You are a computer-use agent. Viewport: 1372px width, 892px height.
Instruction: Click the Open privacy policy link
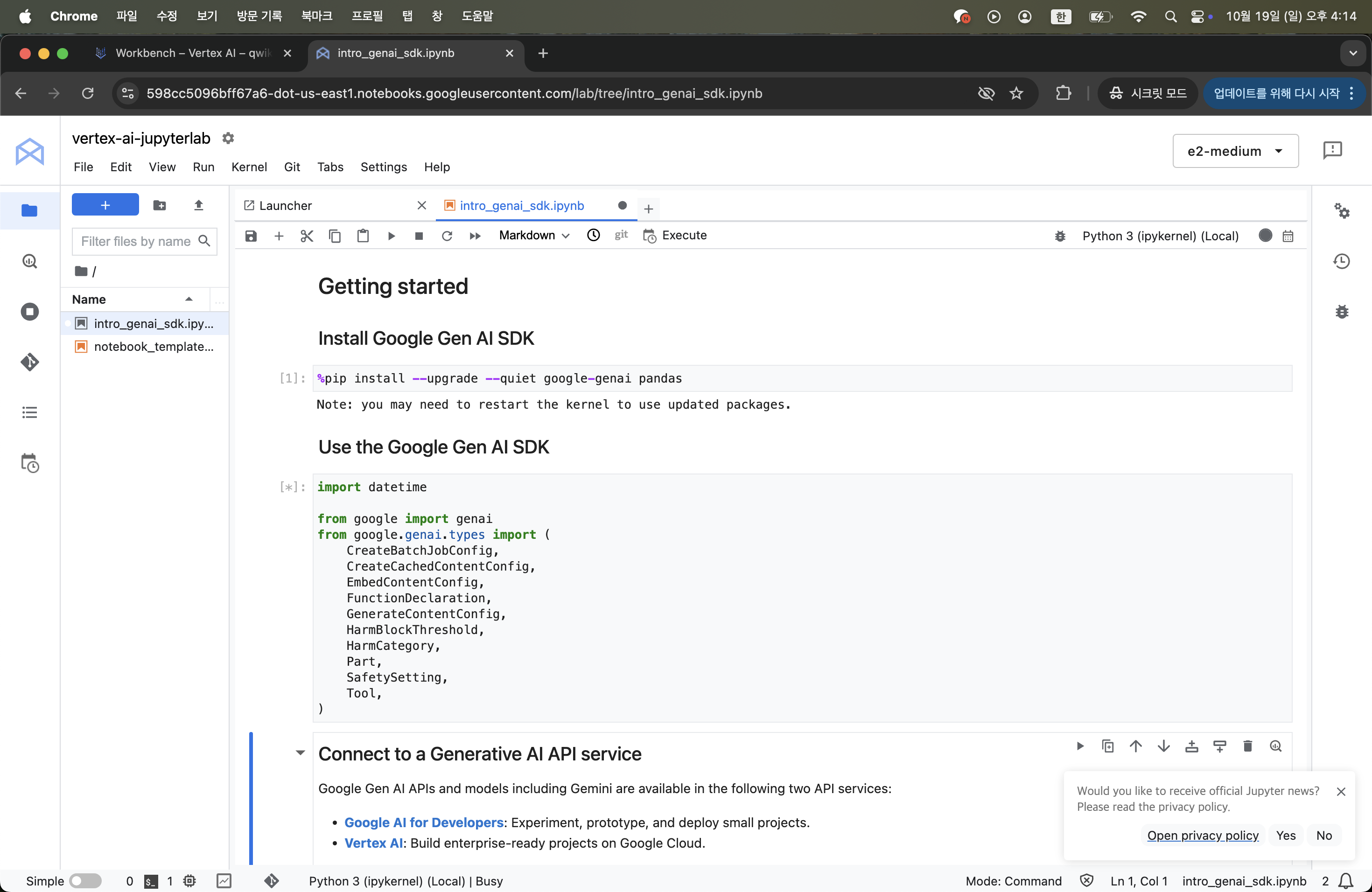pos(1203,835)
